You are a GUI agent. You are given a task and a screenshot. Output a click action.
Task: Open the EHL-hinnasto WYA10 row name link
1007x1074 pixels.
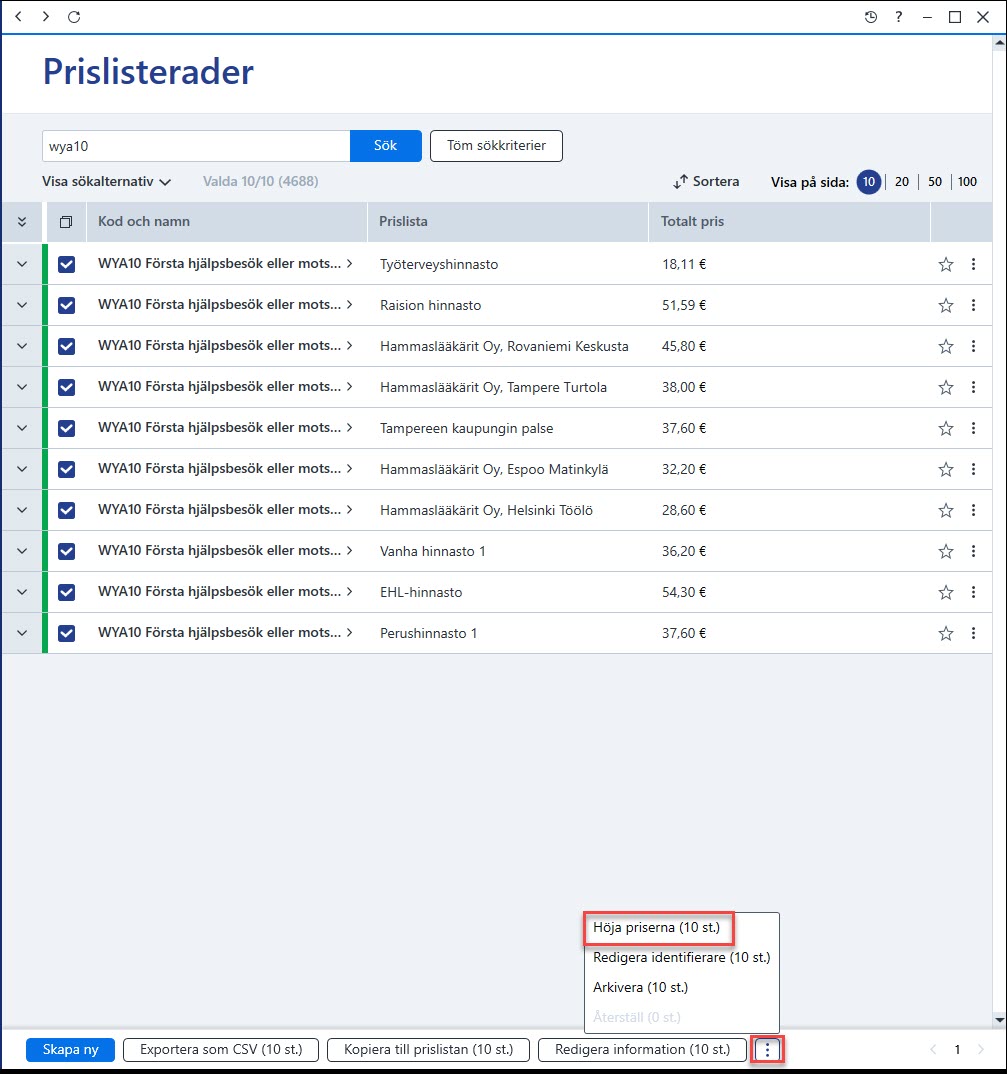(x=225, y=591)
